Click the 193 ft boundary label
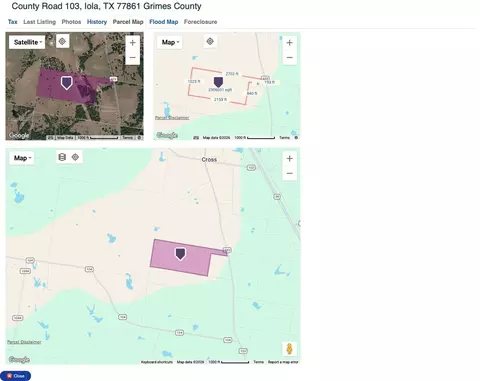Screen dimensions: 480x381 click(x=269, y=82)
